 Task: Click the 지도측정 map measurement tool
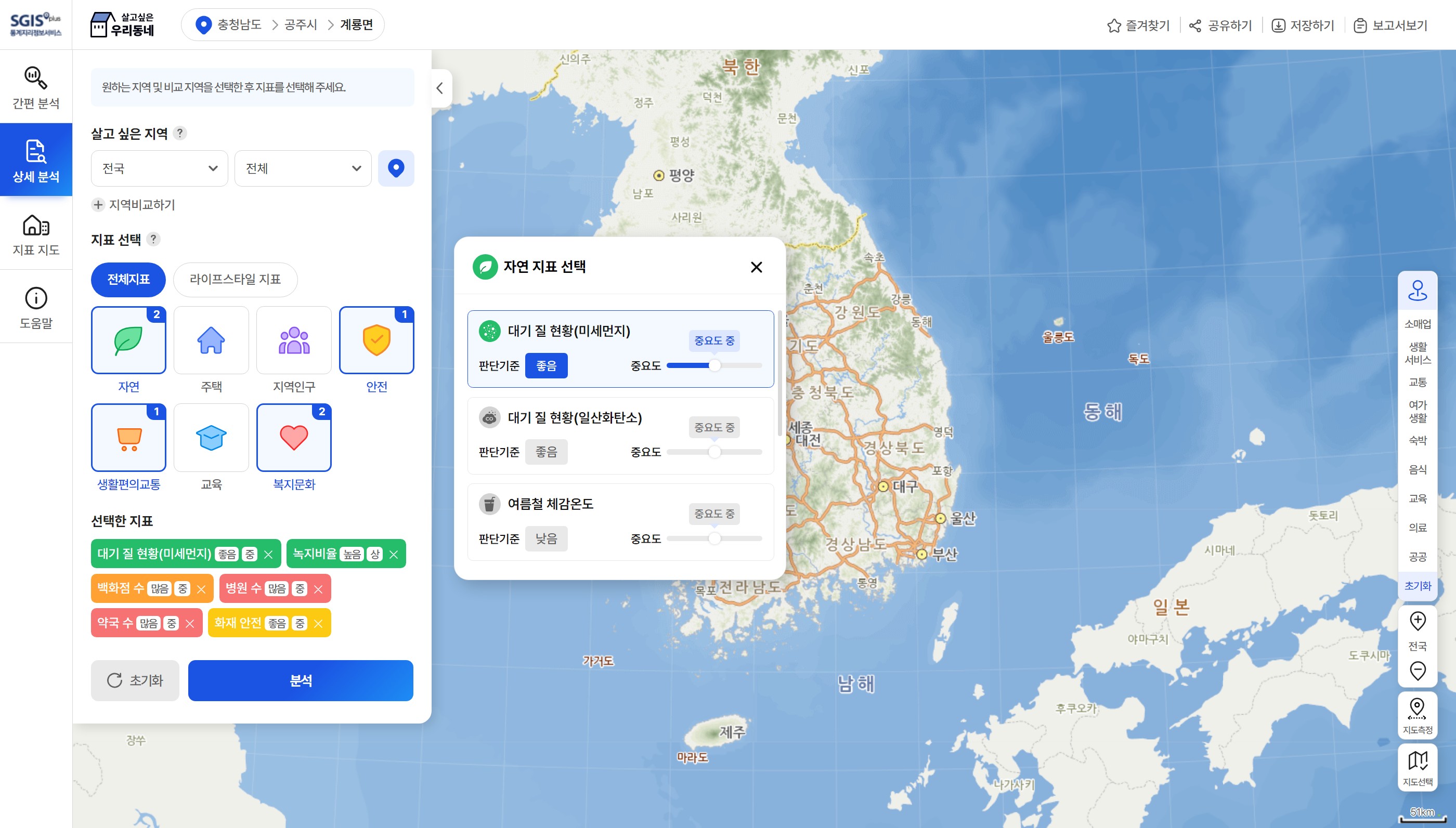tap(1418, 714)
